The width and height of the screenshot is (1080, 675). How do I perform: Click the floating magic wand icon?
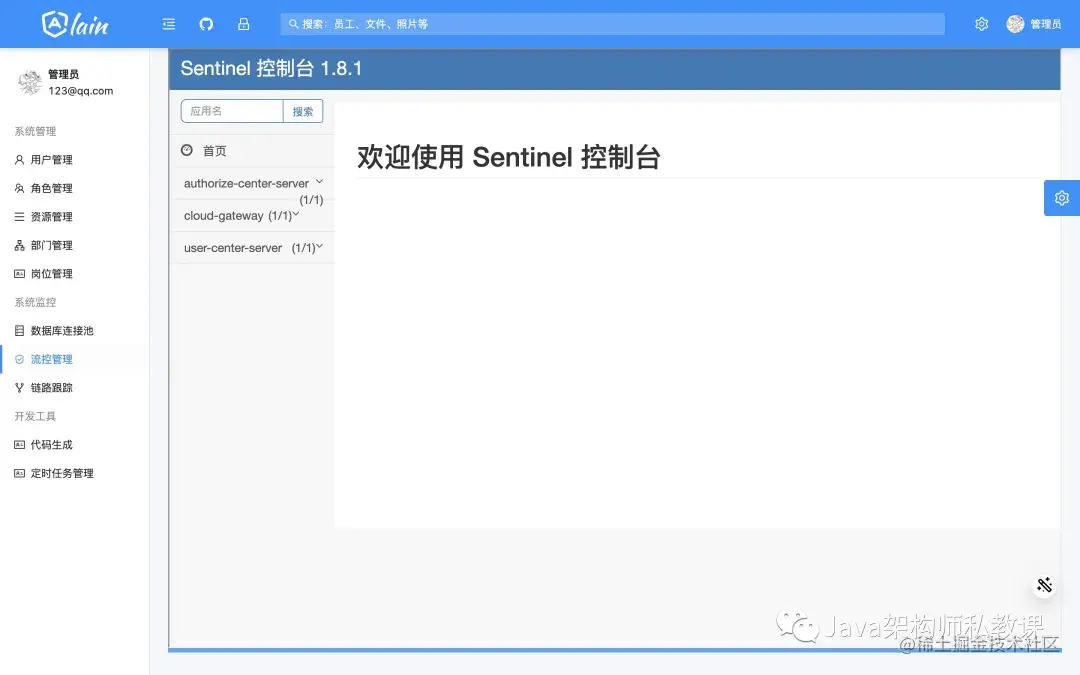[1044, 585]
